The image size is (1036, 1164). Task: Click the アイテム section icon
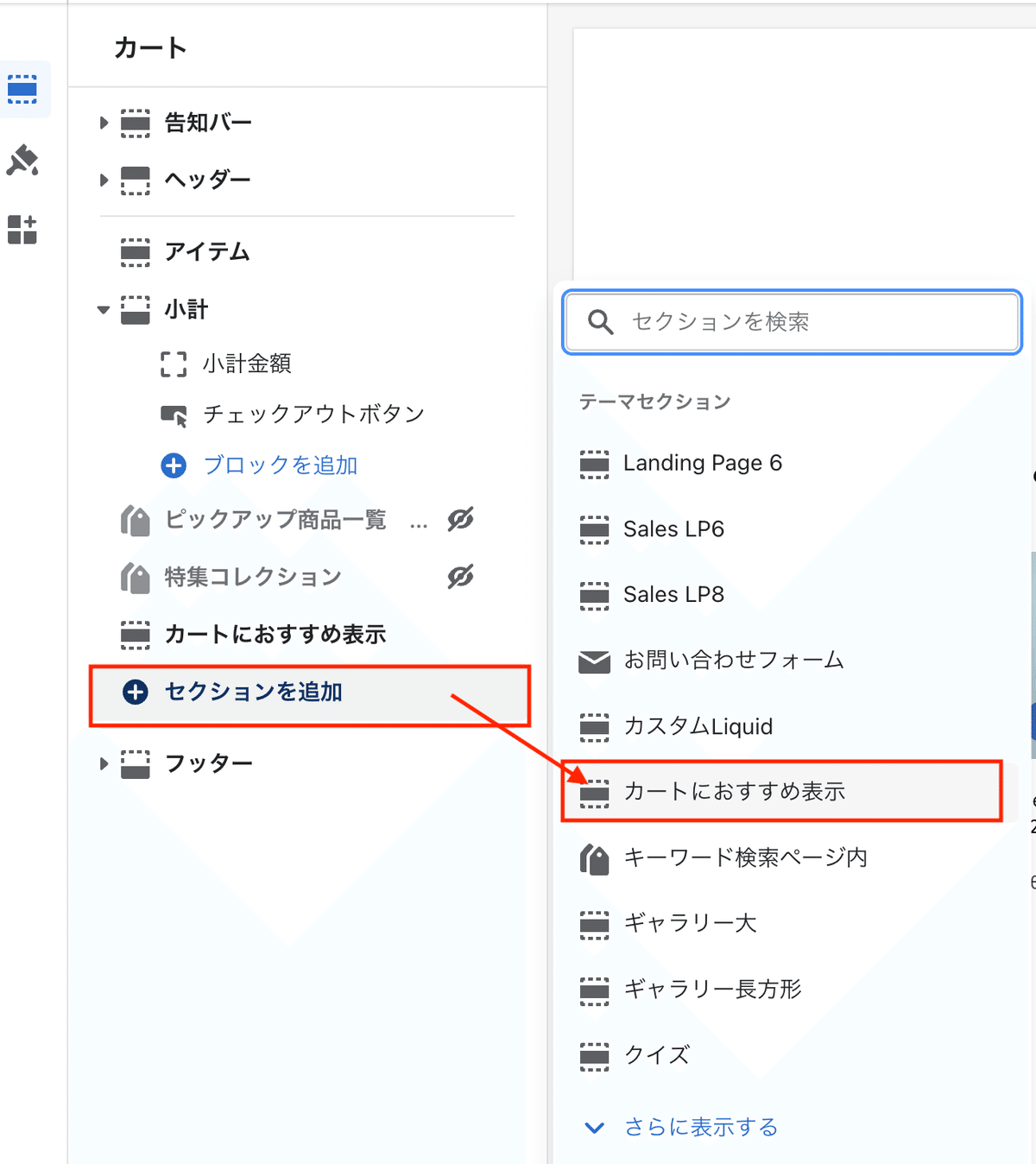(136, 252)
